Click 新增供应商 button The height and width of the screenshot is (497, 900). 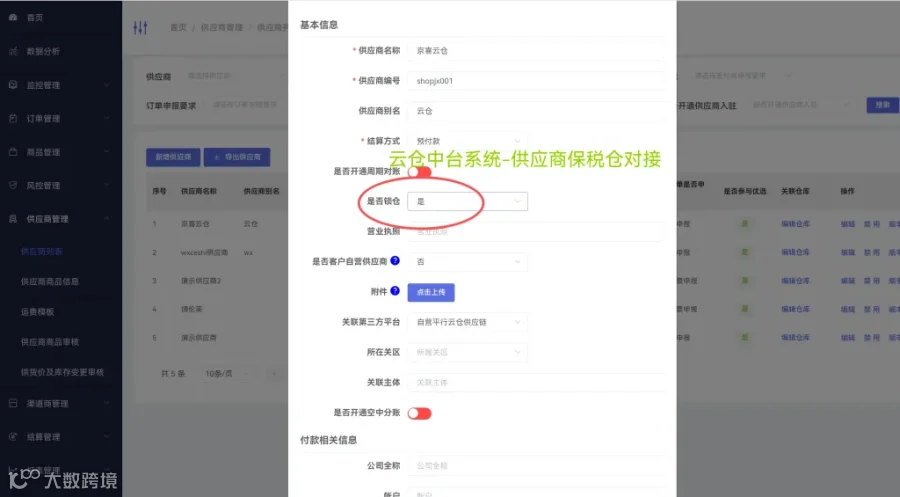point(173,157)
